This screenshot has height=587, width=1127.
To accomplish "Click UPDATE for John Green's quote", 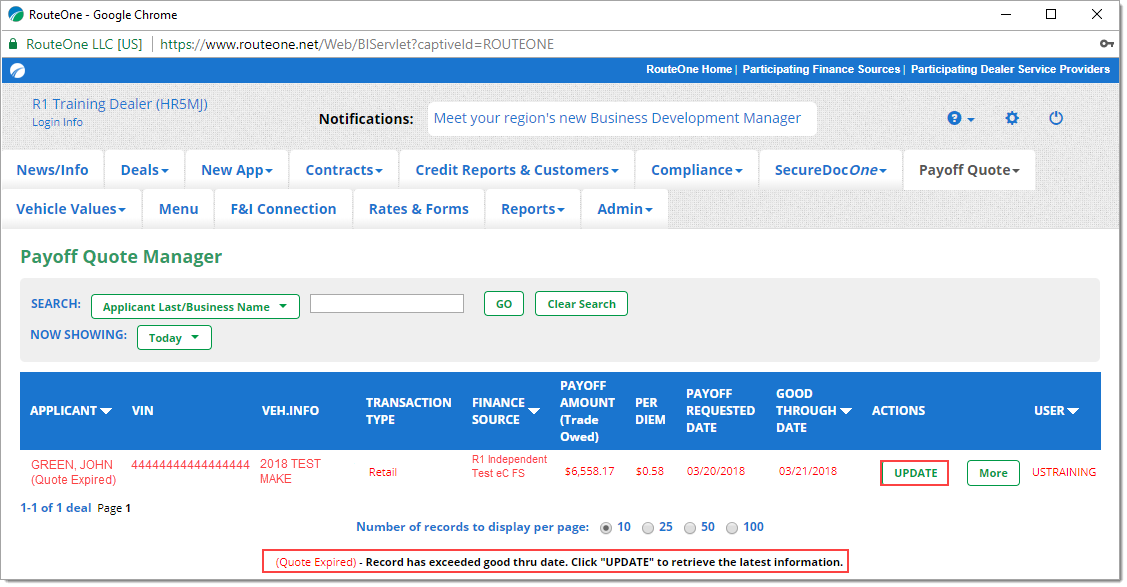I will pyautogui.click(x=915, y=473).
